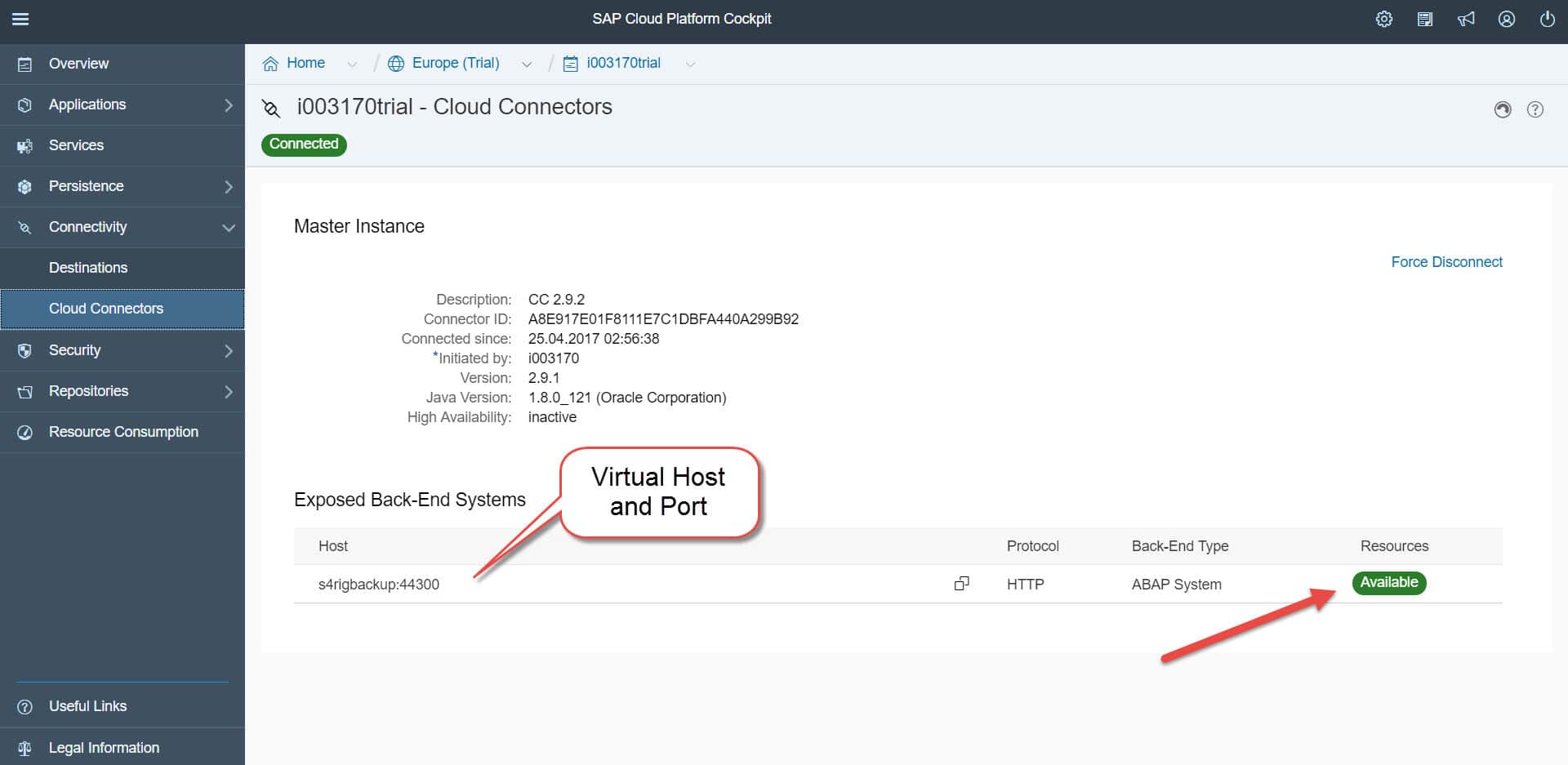1568x765 pixels.
Task: Click the help question mark icon
Action: point(1535,109)
